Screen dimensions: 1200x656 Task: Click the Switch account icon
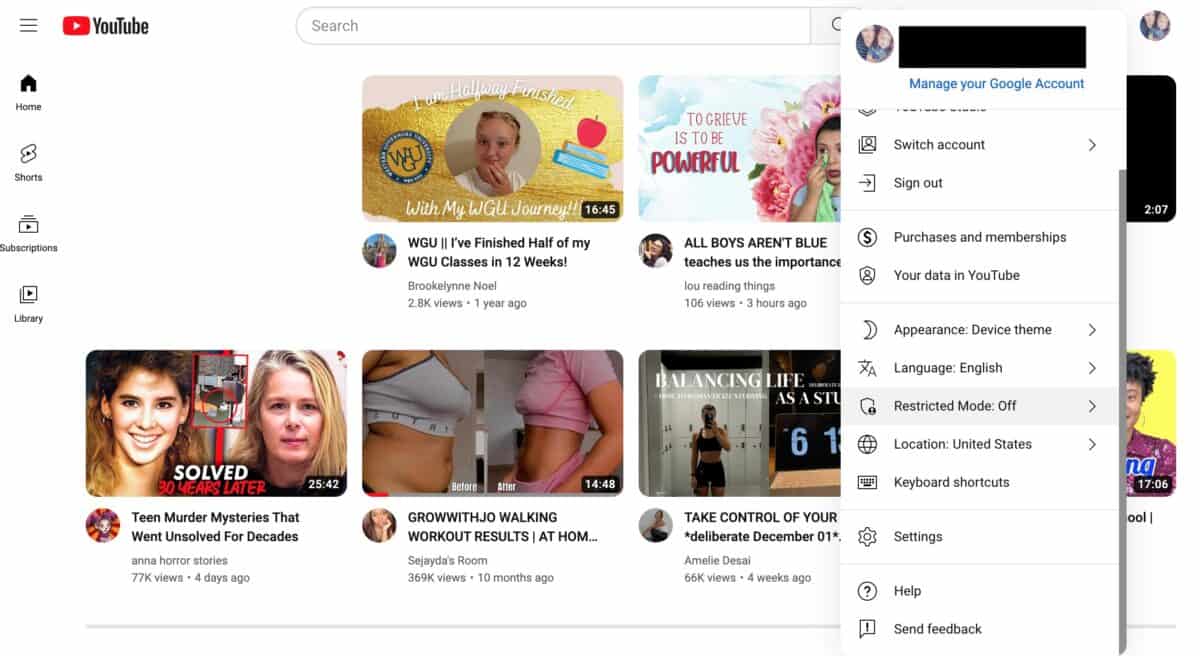coord(867,145)
